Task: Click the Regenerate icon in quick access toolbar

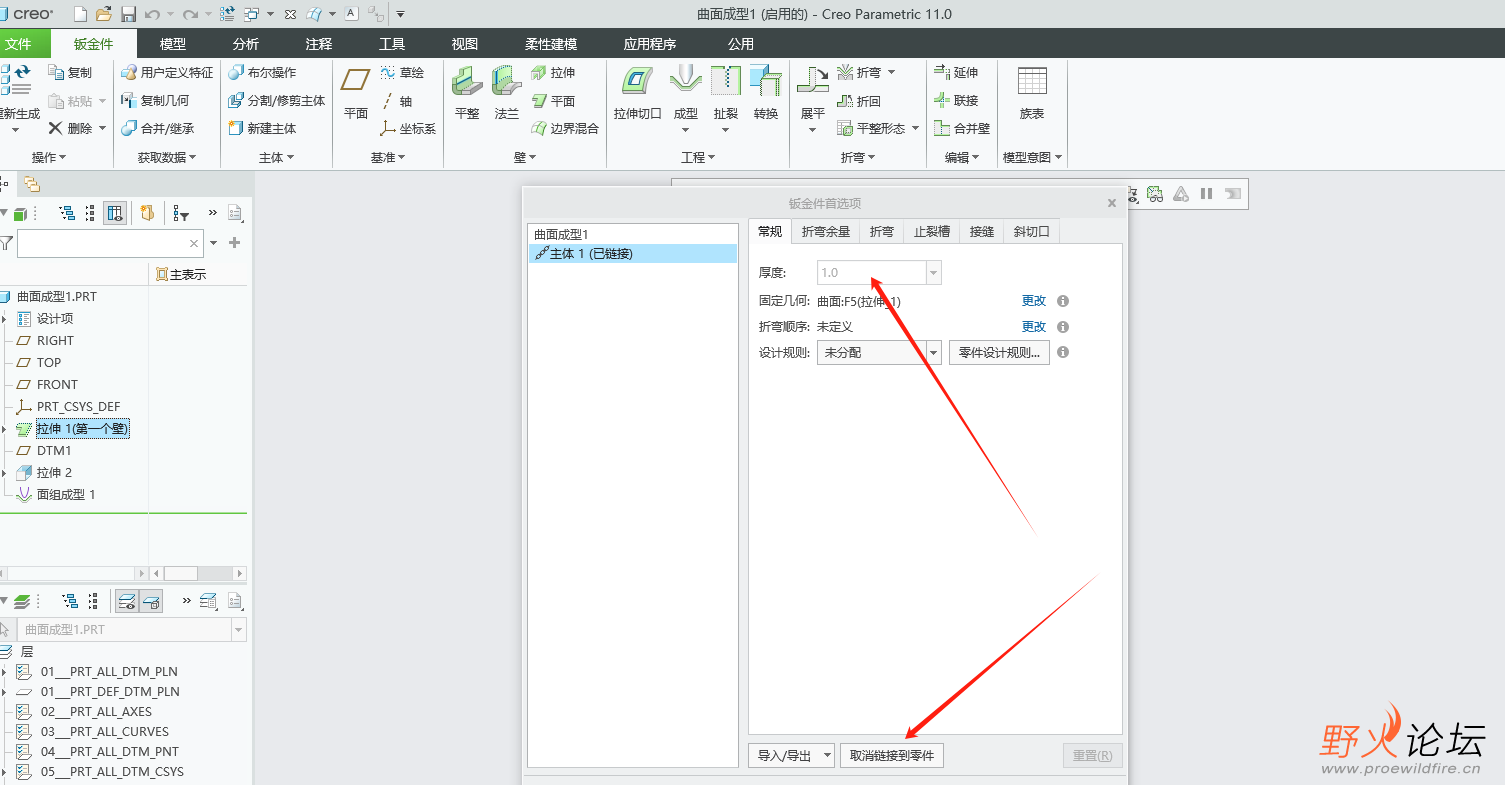Action: tap(227, 14)
